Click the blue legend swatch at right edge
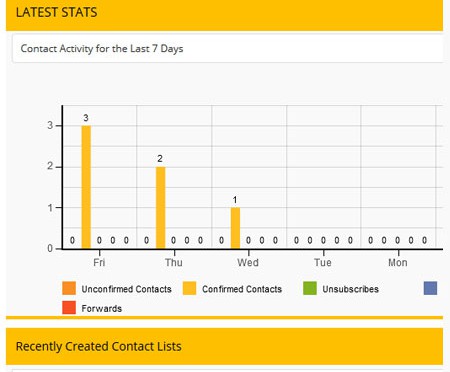This screenshot has height=372, width=450. pos(430,288)
